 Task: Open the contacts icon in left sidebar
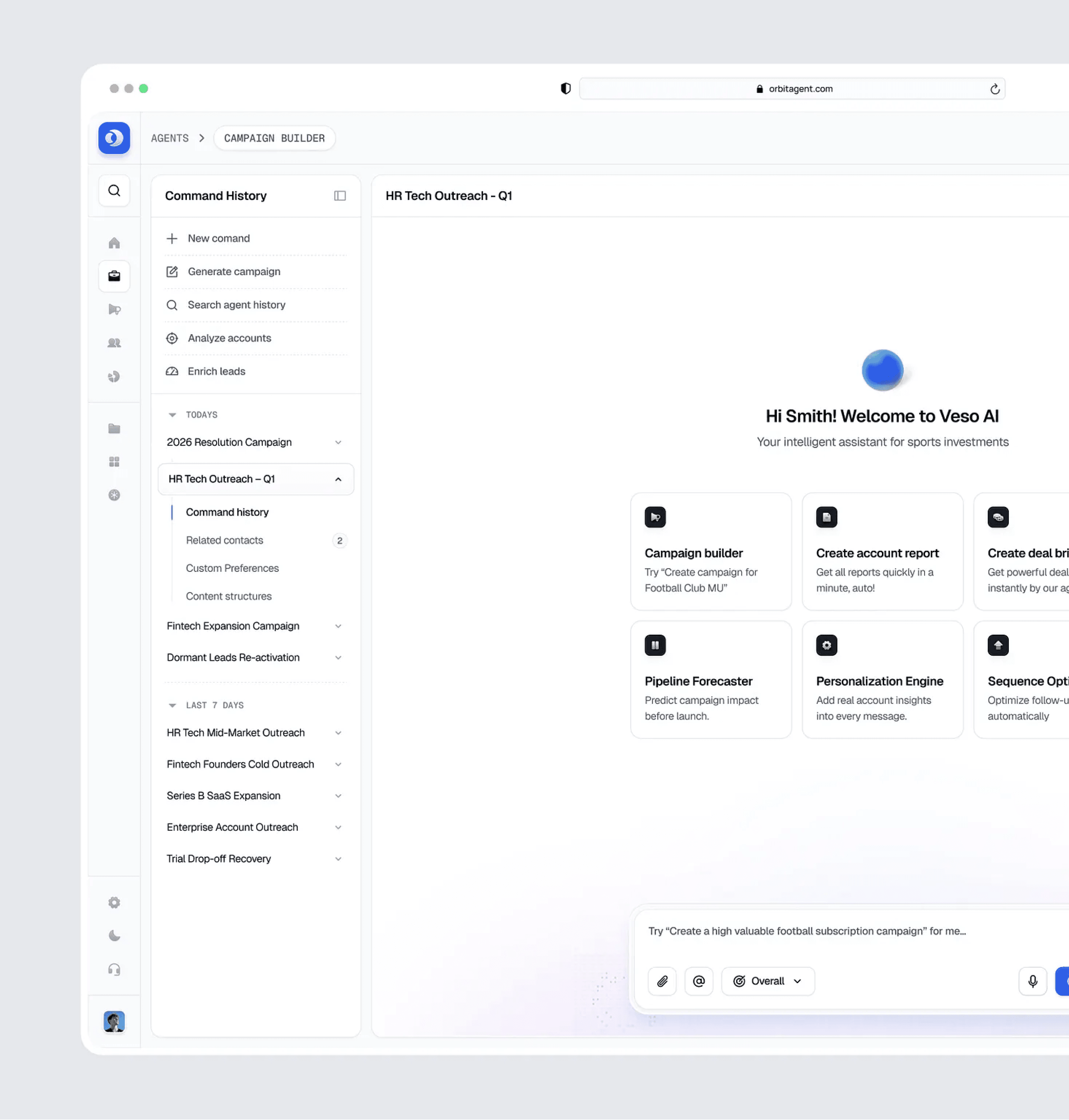(x=114, y=343)
